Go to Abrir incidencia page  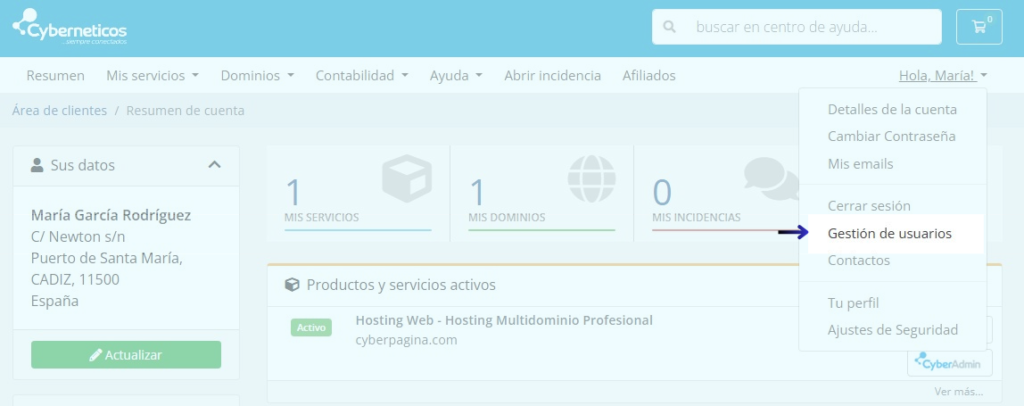click(552, 75)
